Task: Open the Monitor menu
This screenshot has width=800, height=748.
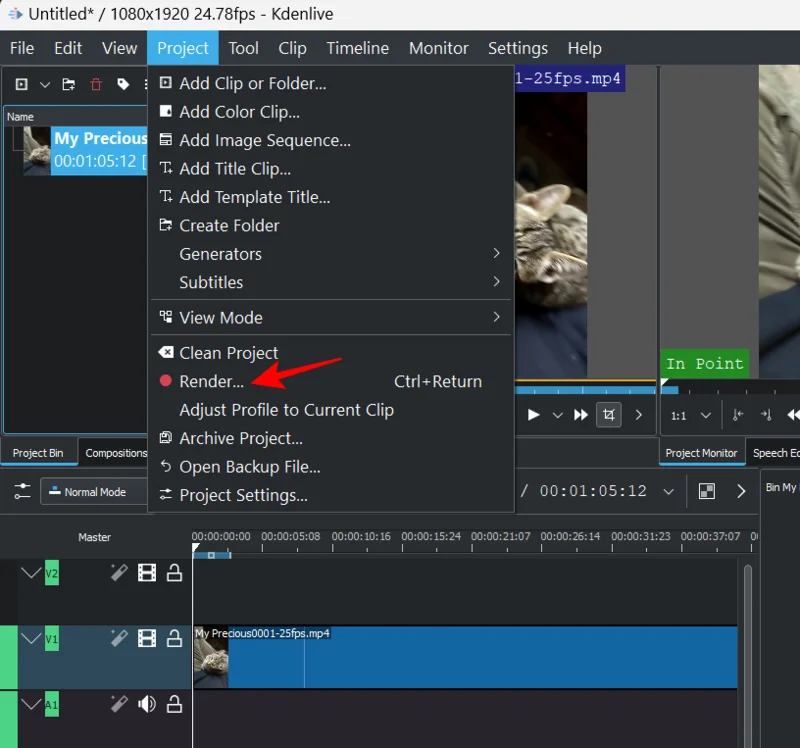Action: click(439, 48)
